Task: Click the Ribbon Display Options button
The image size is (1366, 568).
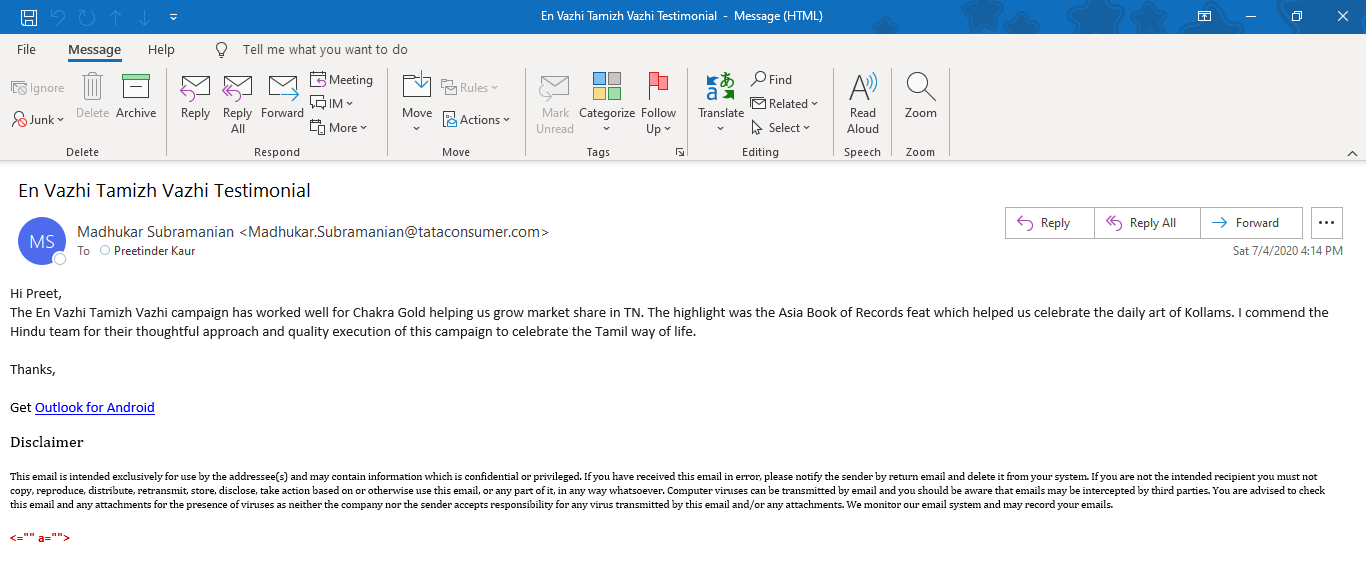Action: (1204, 16)
